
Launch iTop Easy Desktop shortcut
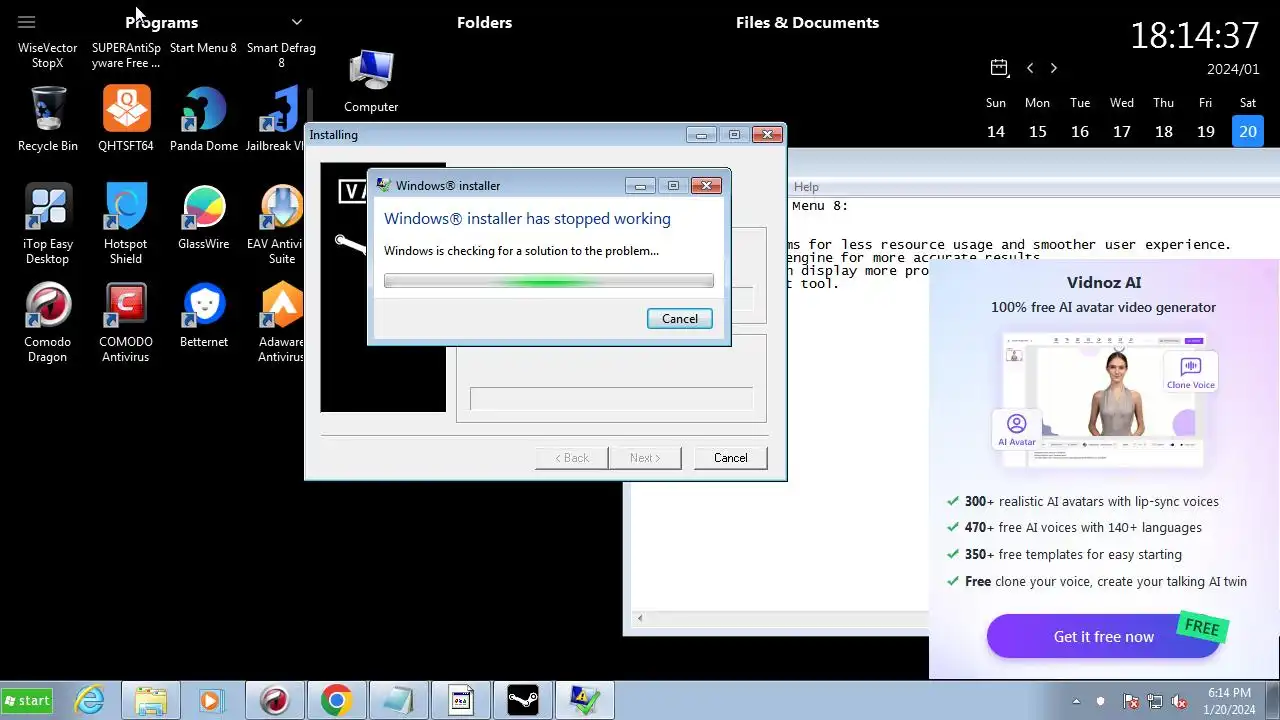tap(48, 224)
